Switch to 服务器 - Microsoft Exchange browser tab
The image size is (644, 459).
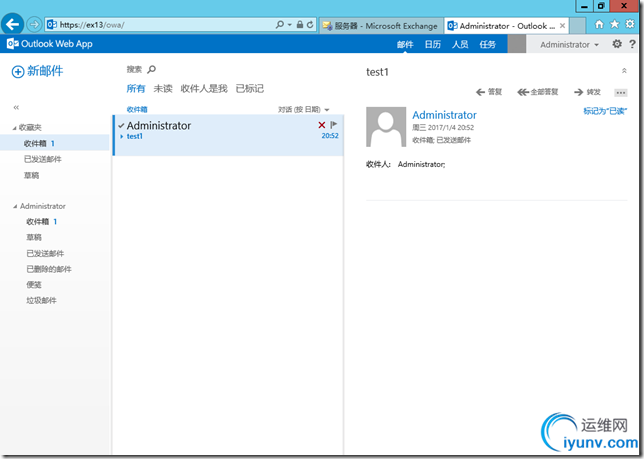click(381, 26)
